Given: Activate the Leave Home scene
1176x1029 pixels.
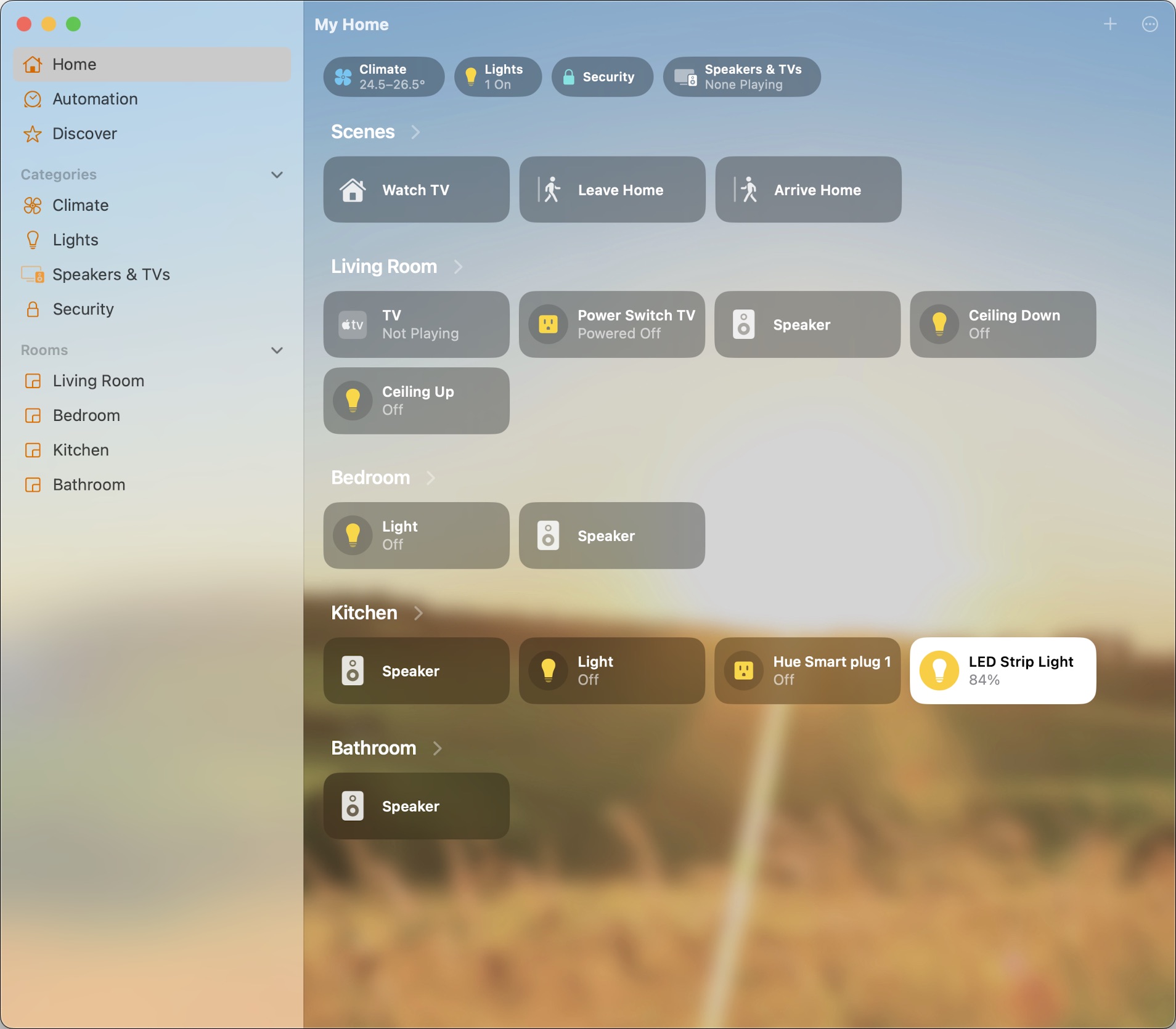Looking at the screenshot, I should [x=611, y=190].
